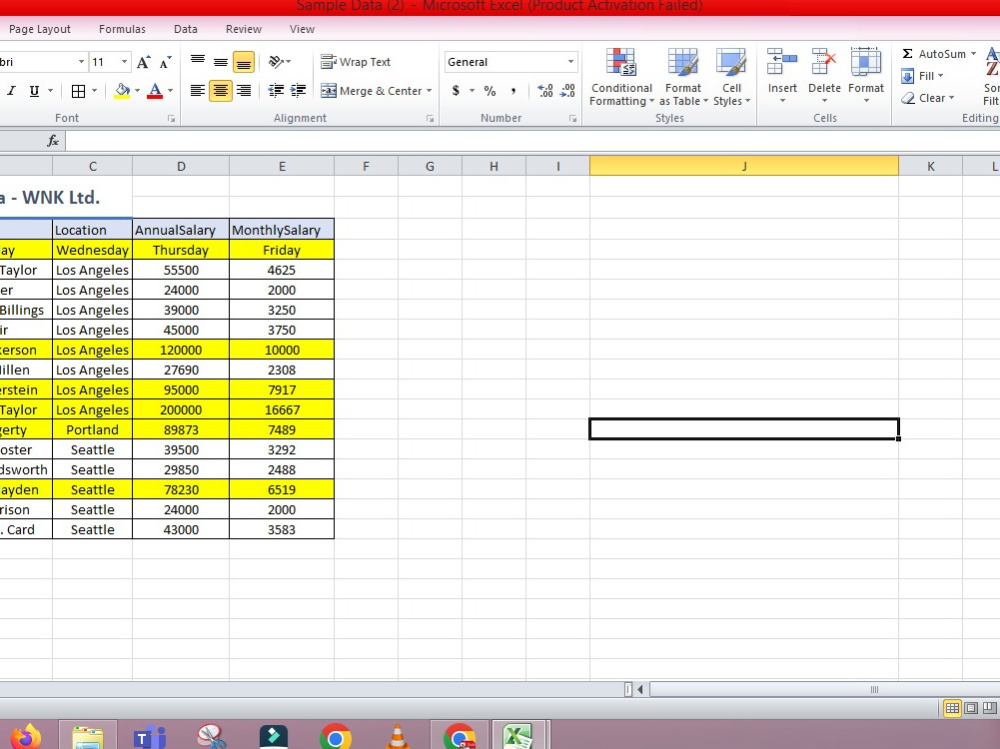Click Decrease Indent icon
This screenshot has height=749, width=1000.
point(276,91)
